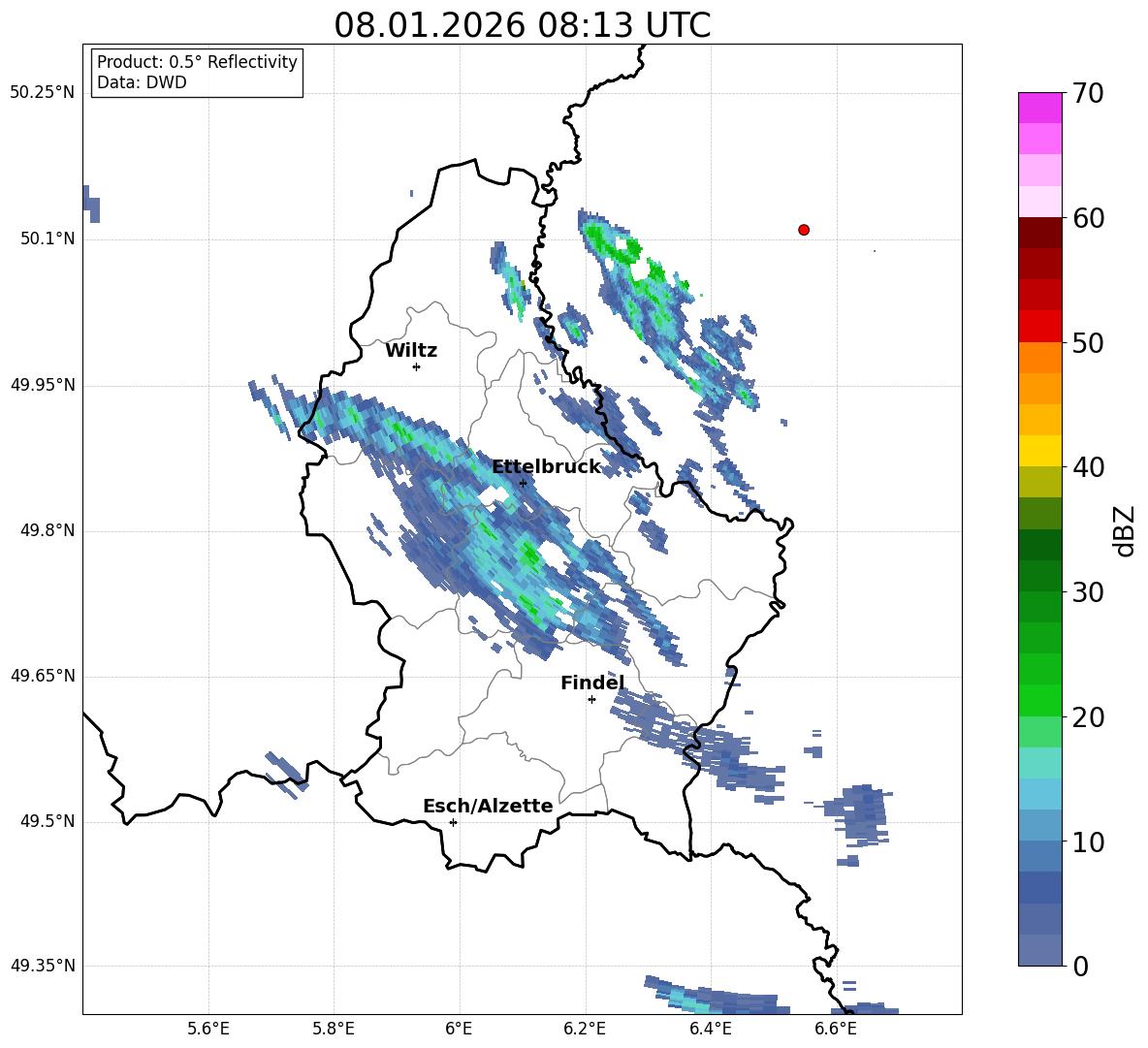This screenshot has width=1148, height=1048.
Task: Click the Product: 0.5° Reflectivity label
Action: [x=197, y=62]
